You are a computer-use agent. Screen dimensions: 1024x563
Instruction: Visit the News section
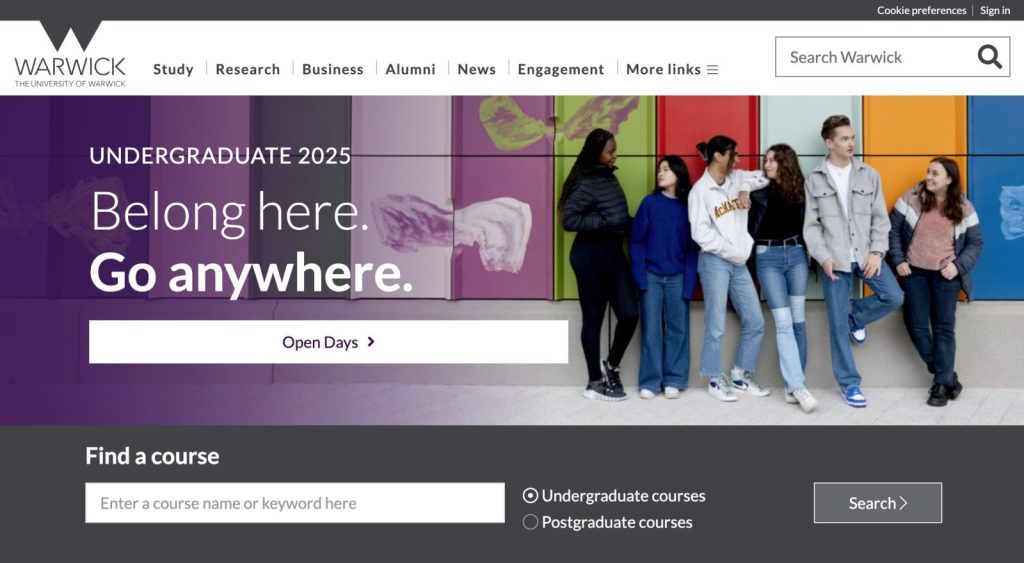pyautogui.click(x=476, y=69)
